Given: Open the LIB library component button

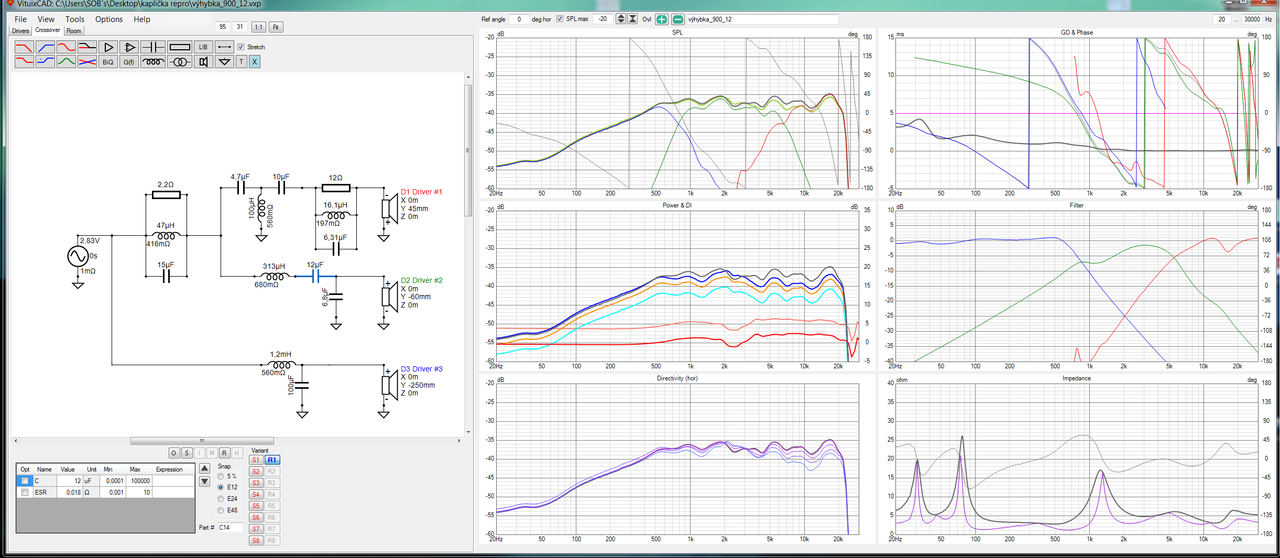Looking at the screenshot, I should 203,47.
